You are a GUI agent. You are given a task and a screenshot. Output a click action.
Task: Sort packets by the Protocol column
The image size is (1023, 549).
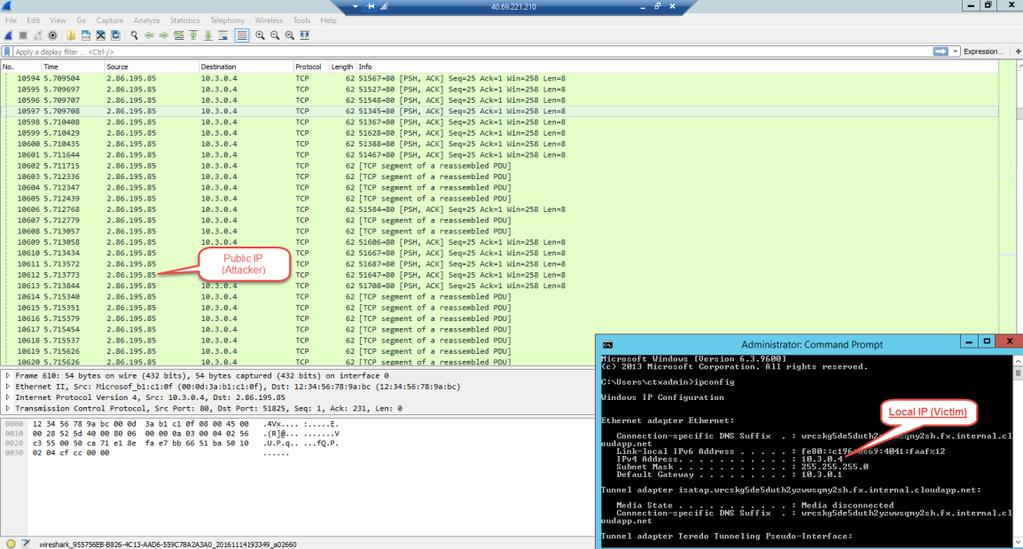310,67
